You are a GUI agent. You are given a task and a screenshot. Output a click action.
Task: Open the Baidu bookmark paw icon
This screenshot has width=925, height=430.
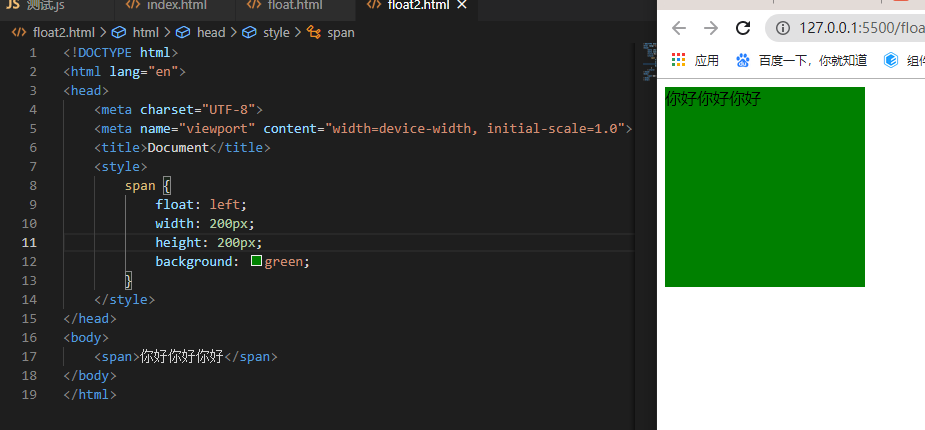pyautogui.click(x=743, y=60)
